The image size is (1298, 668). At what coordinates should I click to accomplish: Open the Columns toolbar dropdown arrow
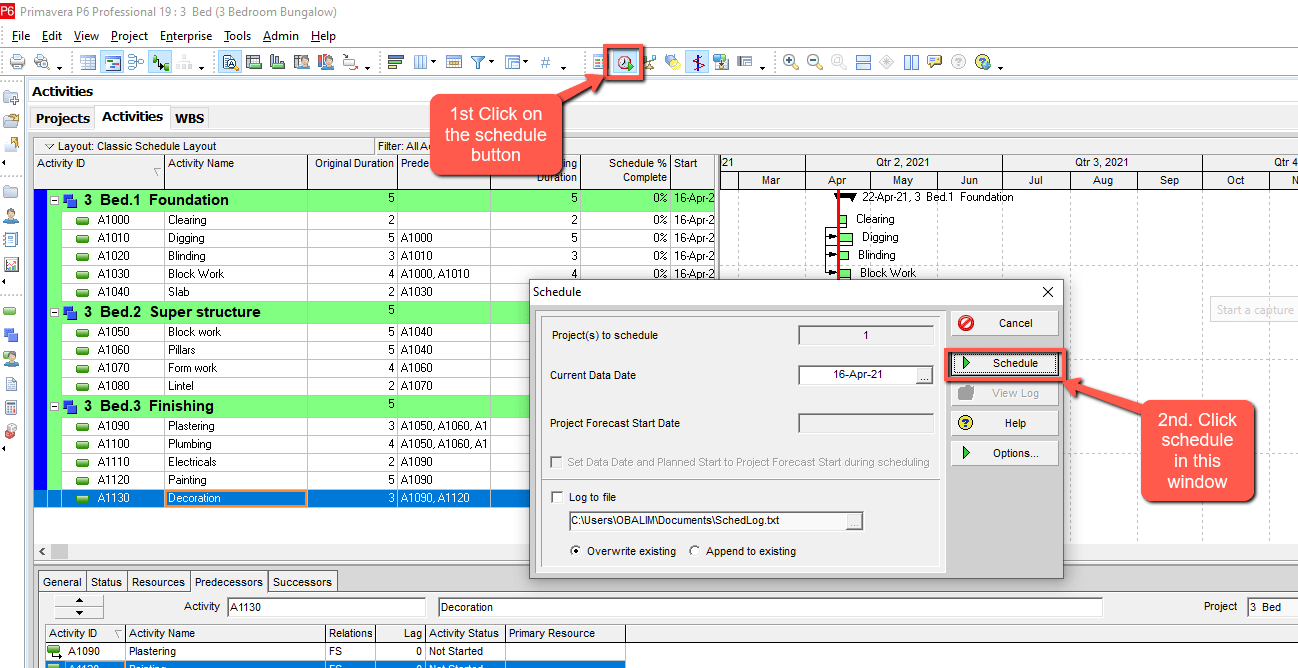click(433, 62)
